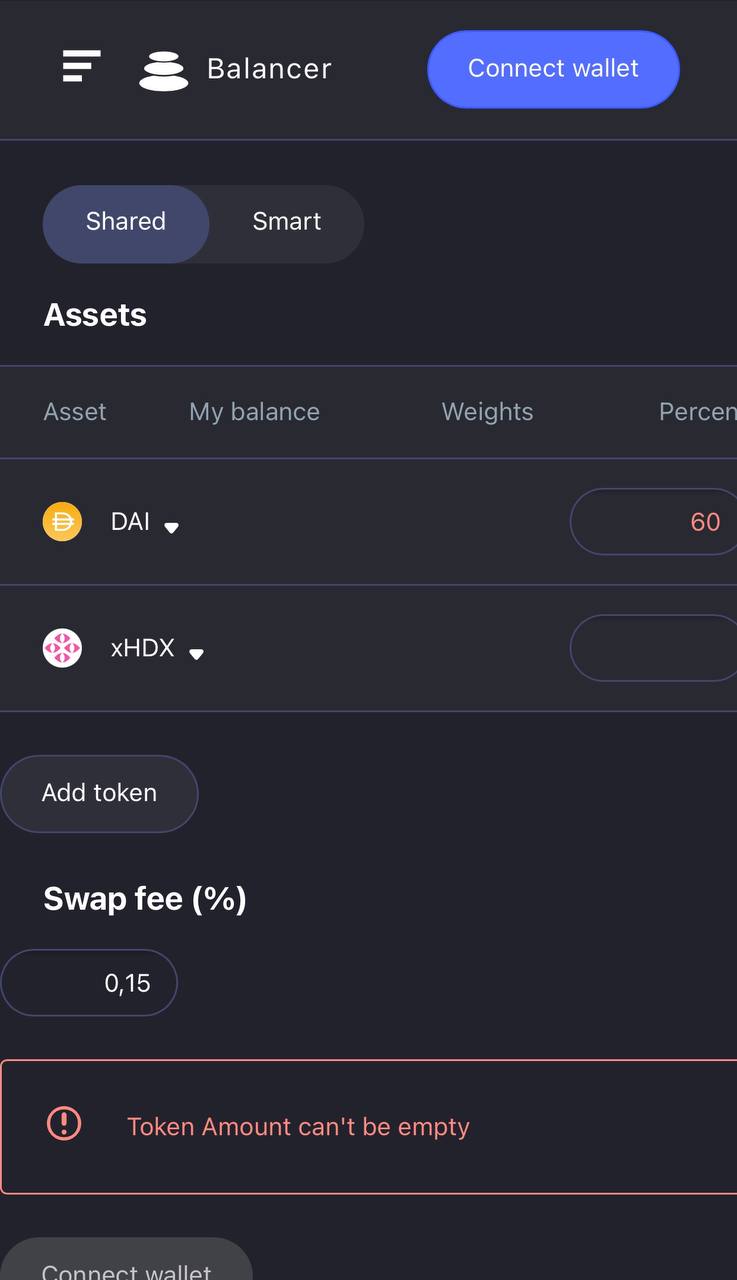
Task: Expand the xHDX token dropdown arrow
Action: [x=196, y=654]
